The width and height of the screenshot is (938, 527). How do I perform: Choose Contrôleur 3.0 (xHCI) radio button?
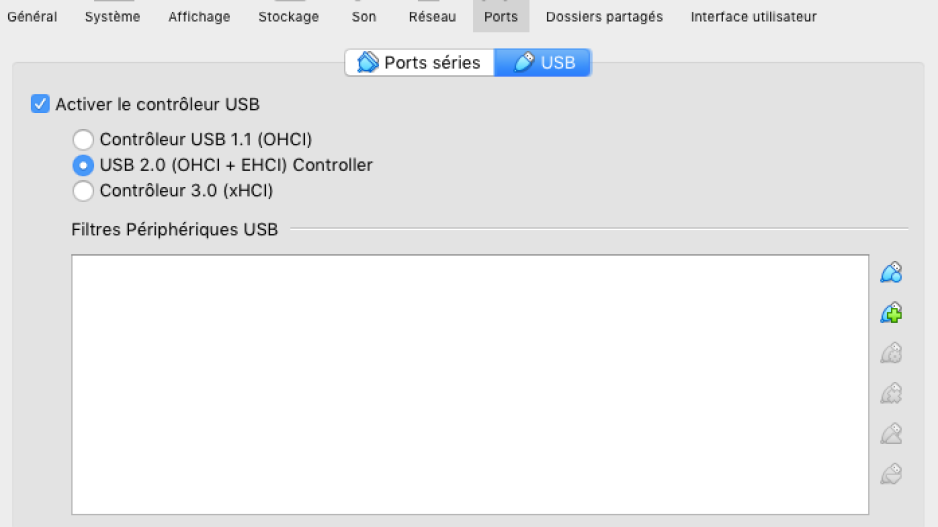[x=83, y=191]
